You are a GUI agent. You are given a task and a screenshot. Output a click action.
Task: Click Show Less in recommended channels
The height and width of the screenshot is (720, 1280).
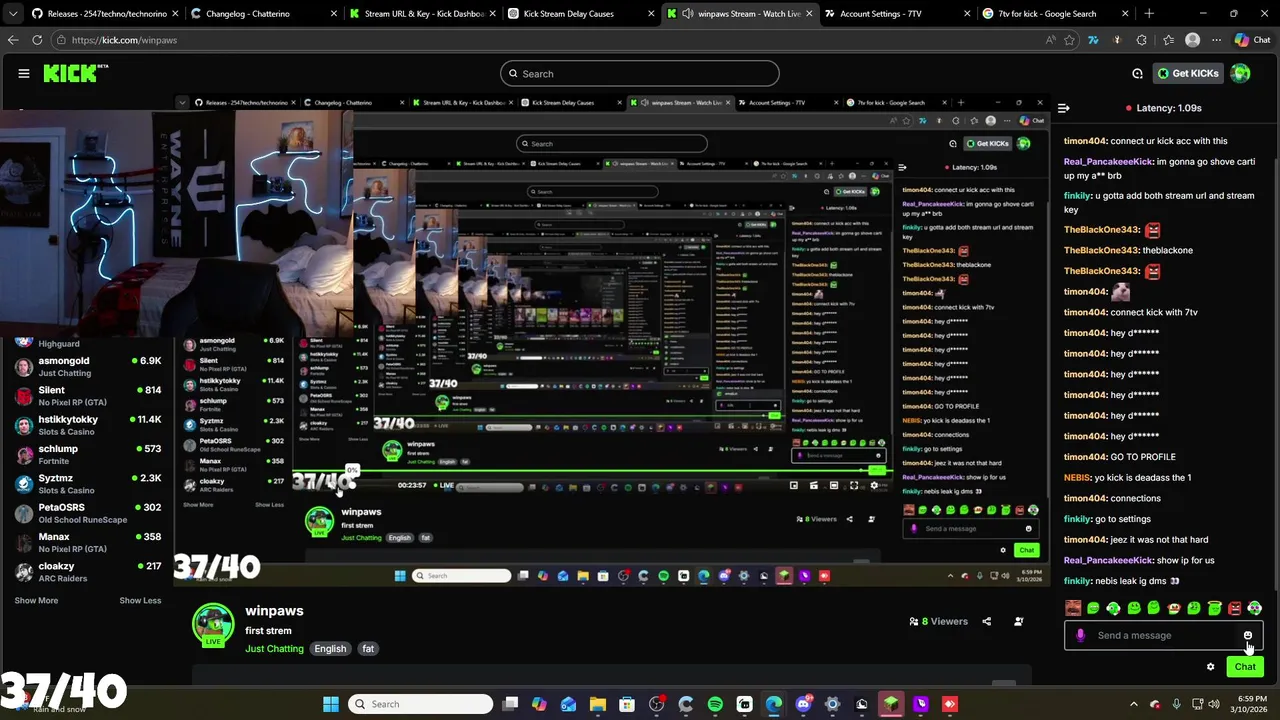pyautogui.click(x=140, y=601)
